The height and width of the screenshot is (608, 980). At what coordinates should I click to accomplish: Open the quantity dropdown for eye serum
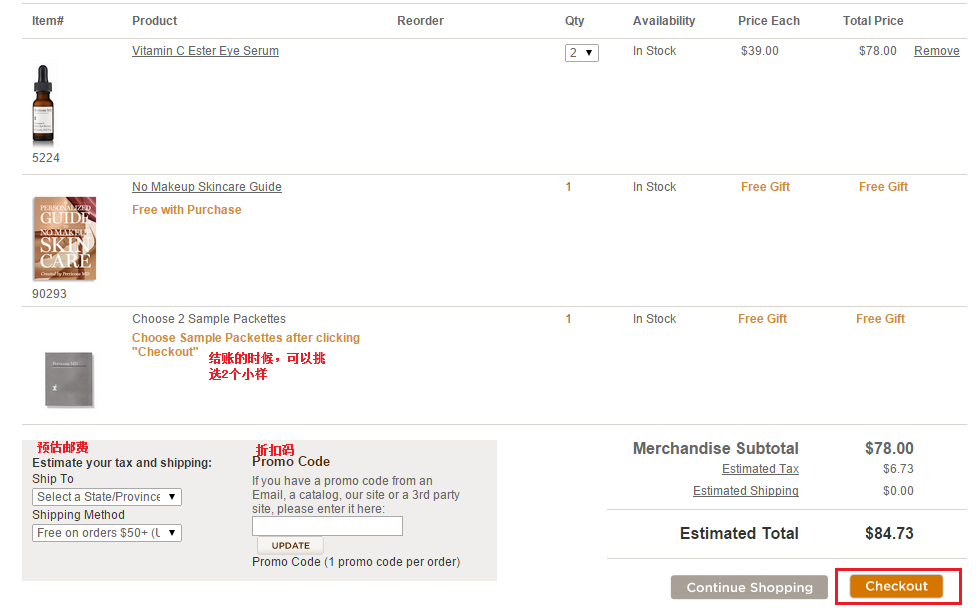pyautogui.click(x=581, y=52)
